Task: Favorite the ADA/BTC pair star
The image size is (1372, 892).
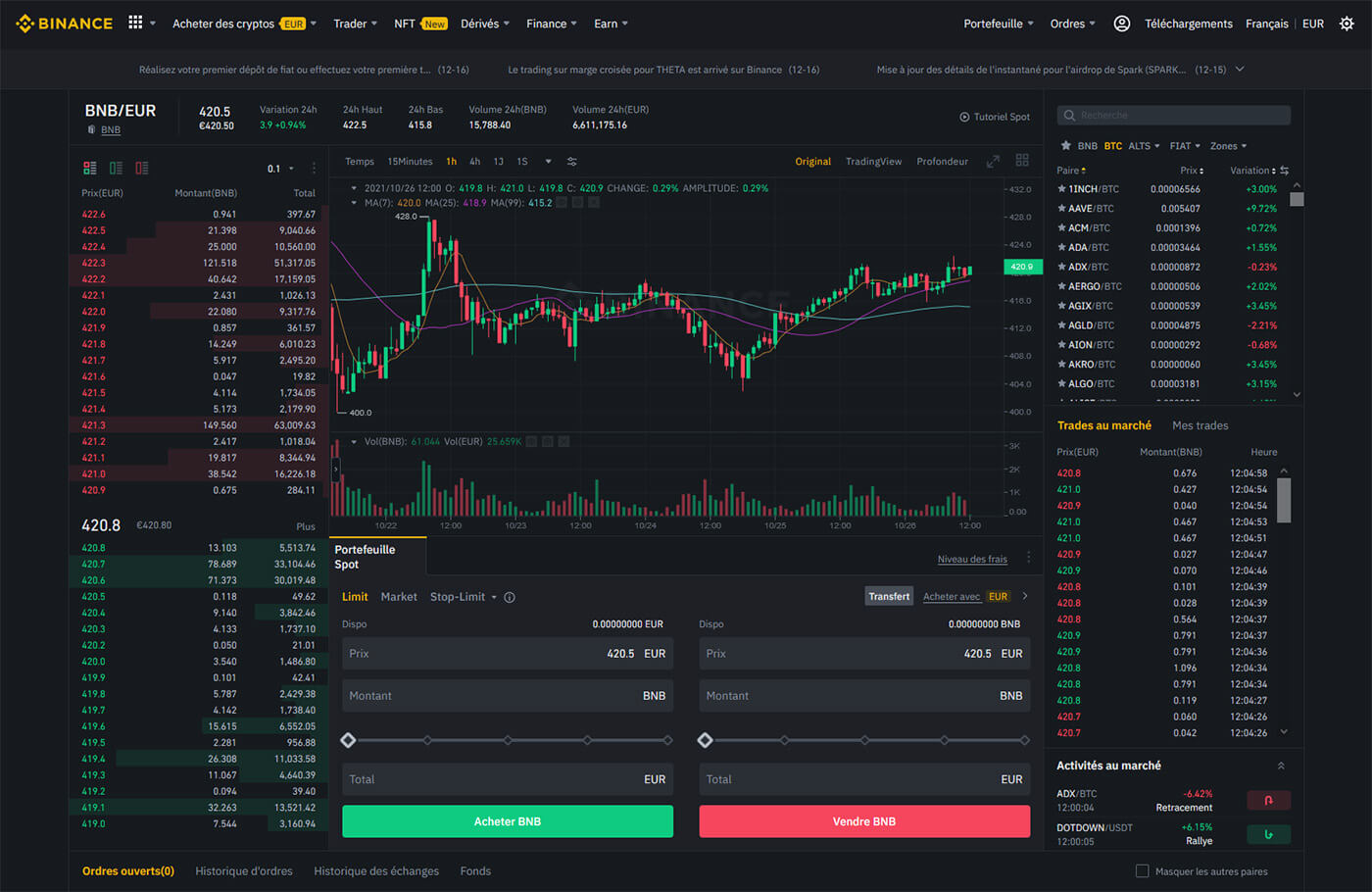Action: click(x=1061, y=247)
